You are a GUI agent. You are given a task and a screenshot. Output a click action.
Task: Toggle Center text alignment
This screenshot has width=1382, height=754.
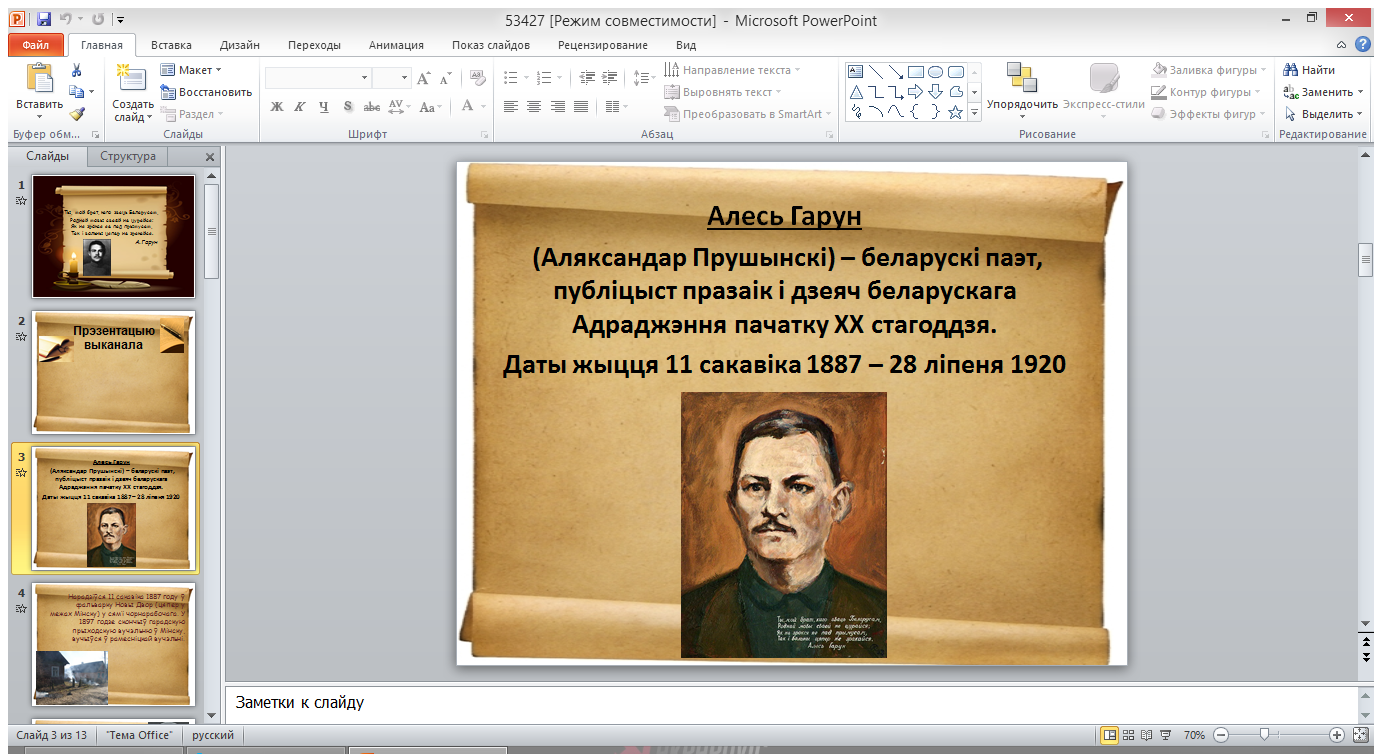click(x=534, y=107)
